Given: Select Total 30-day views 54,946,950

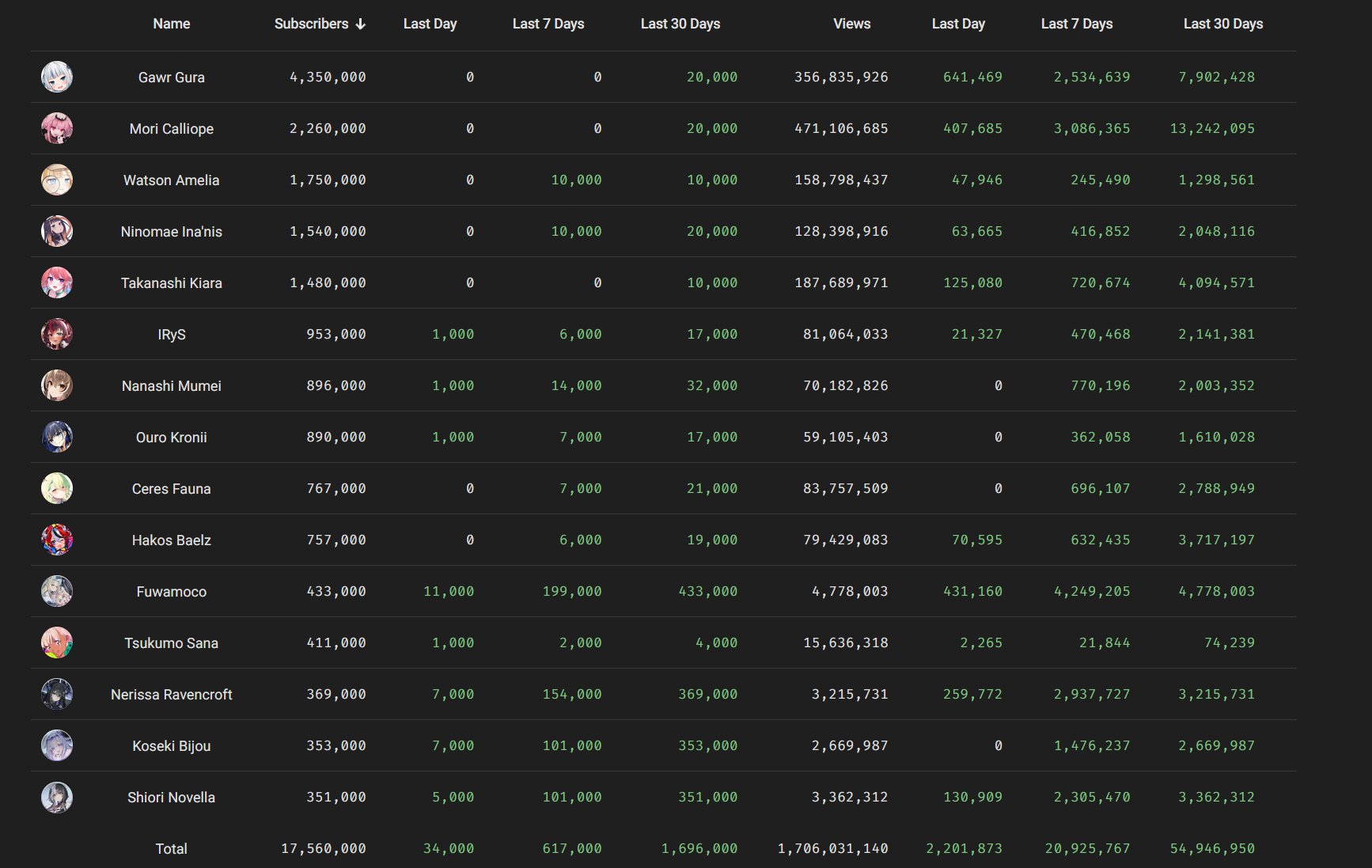Looking at the screenshot, I should (1212, 848).
